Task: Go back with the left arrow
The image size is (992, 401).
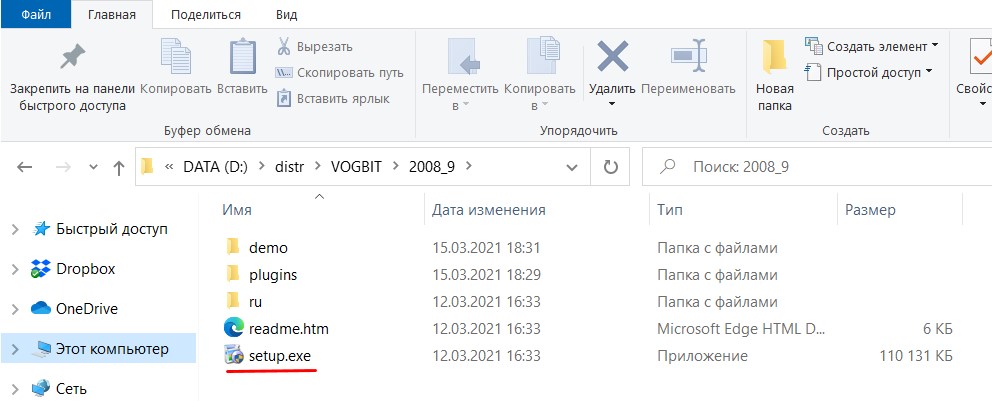Action: (x=24, y=167)
